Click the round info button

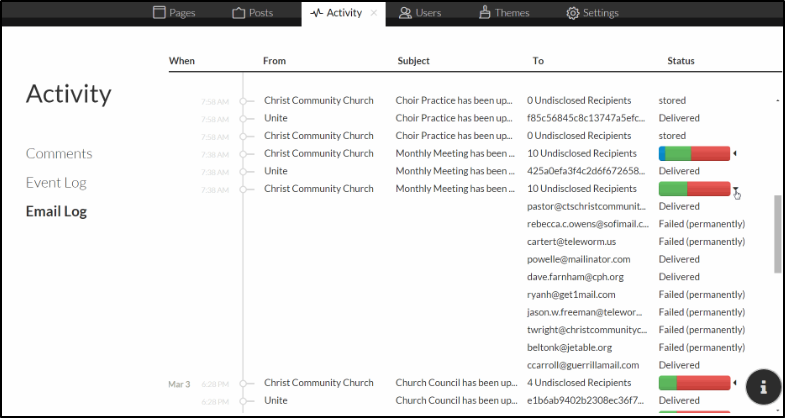tap(763, 385)
